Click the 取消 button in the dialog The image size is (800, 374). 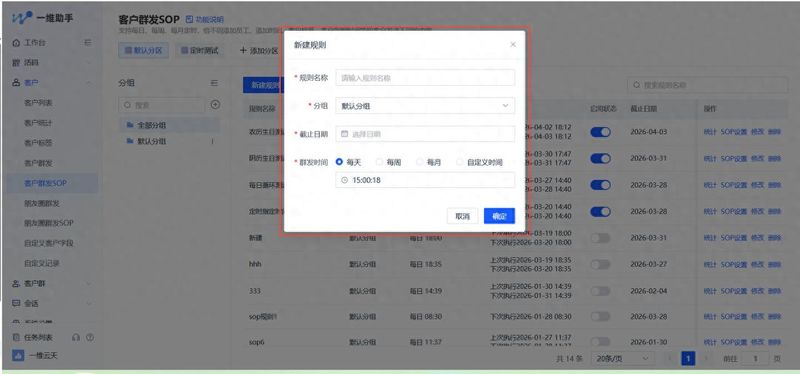point(462,216)
